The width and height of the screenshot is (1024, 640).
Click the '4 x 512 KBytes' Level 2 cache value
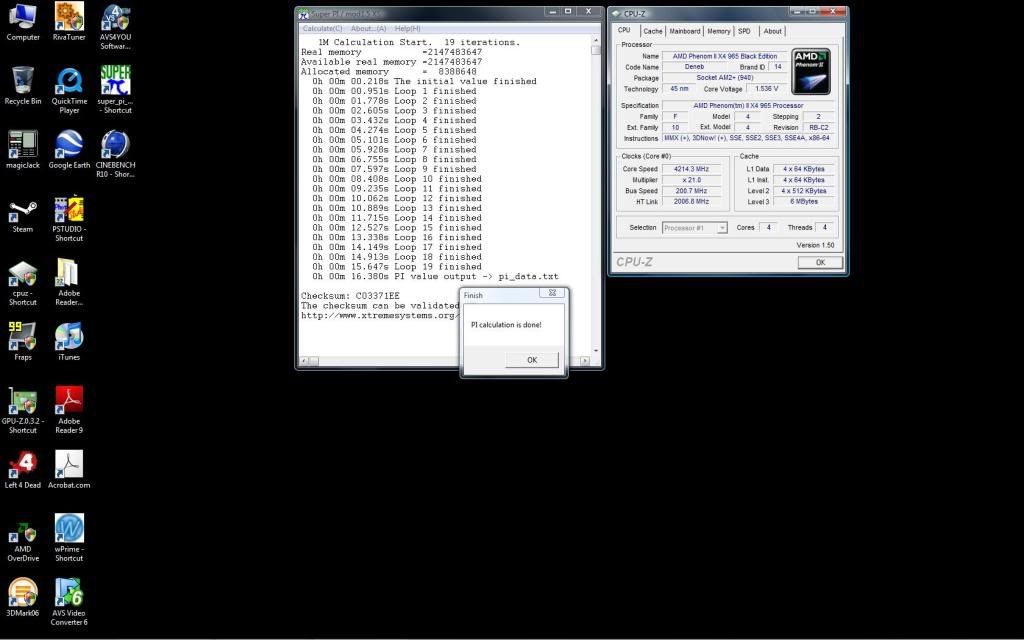coord(804,191)
